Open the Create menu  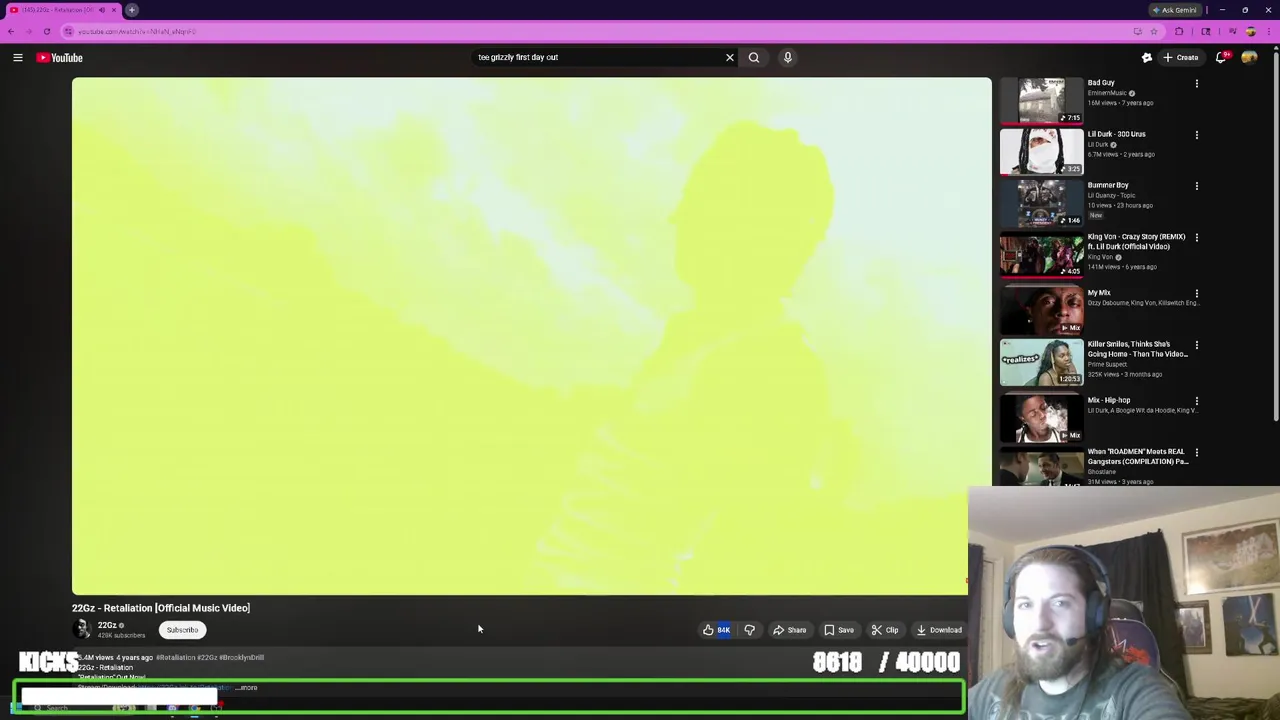pos(1180,58)
